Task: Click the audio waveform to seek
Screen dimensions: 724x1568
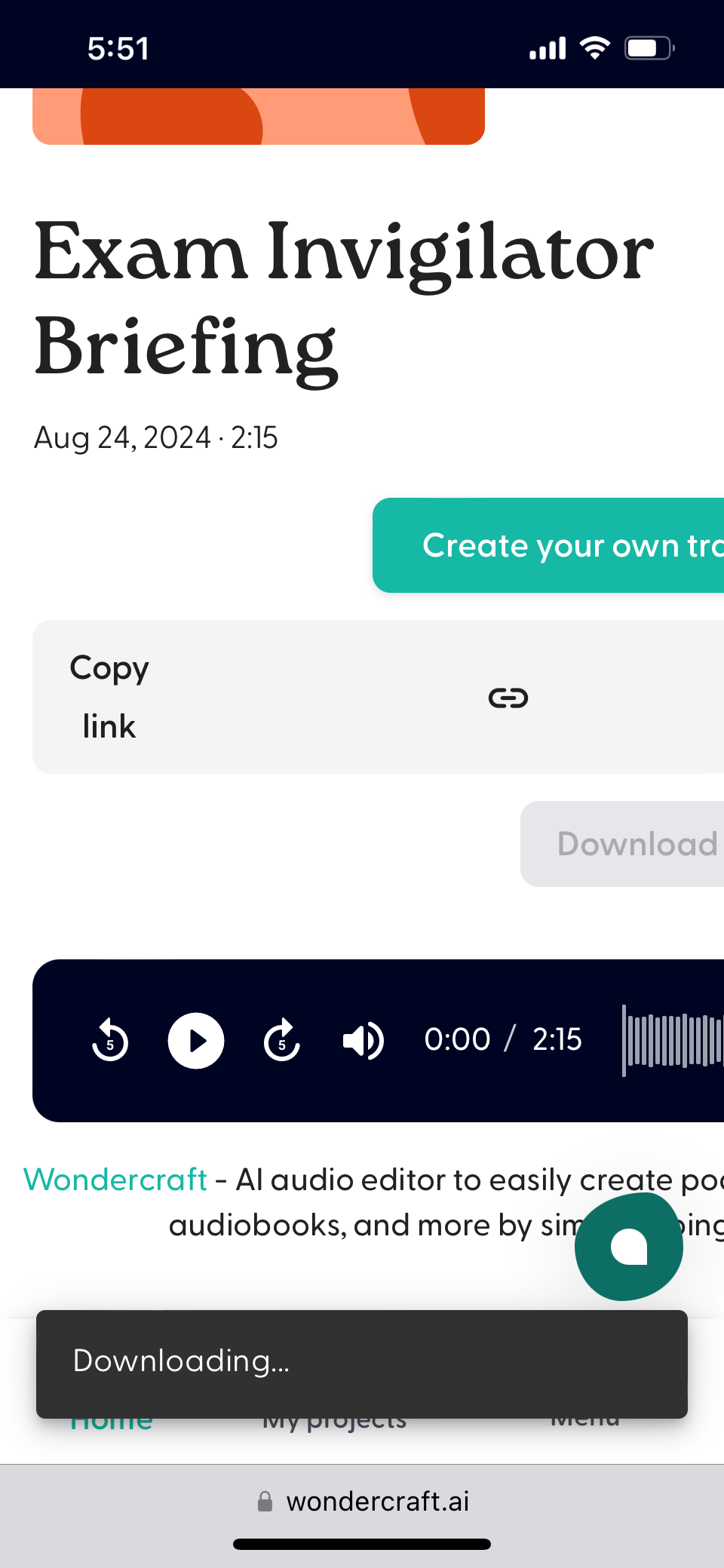Action: pos(673,1041)
